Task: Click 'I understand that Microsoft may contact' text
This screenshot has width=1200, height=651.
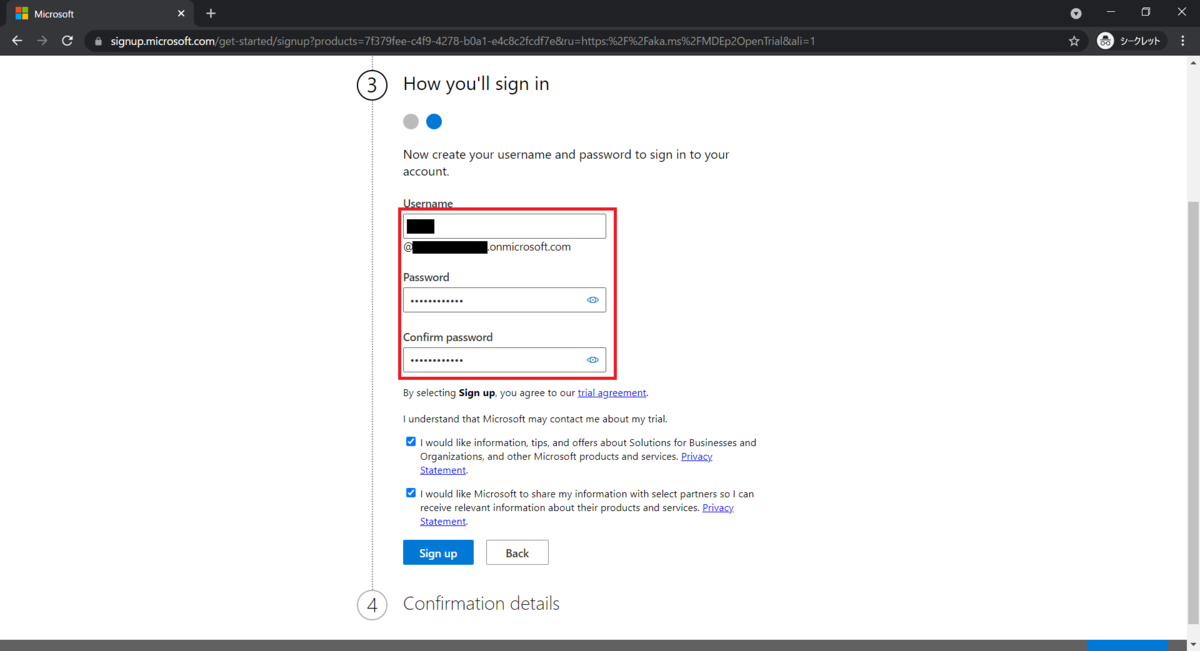Action: [535, 419]
